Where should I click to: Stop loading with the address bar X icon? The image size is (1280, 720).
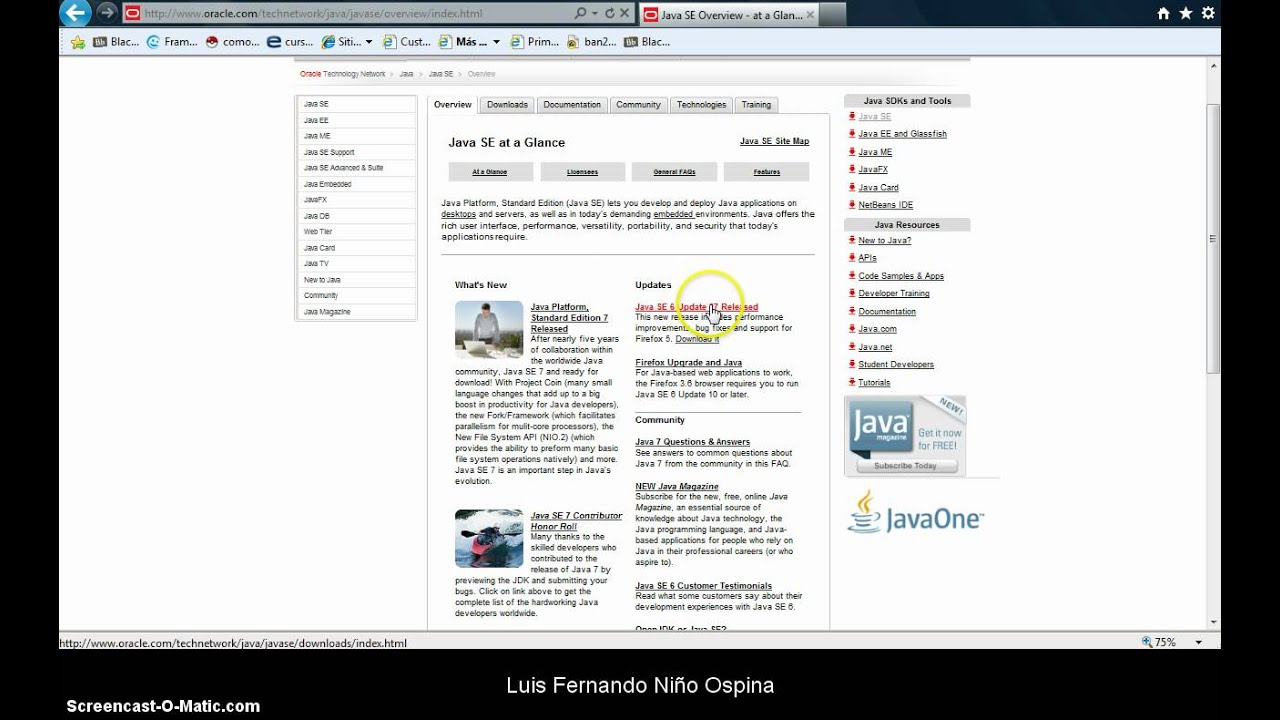pos(625,13)
